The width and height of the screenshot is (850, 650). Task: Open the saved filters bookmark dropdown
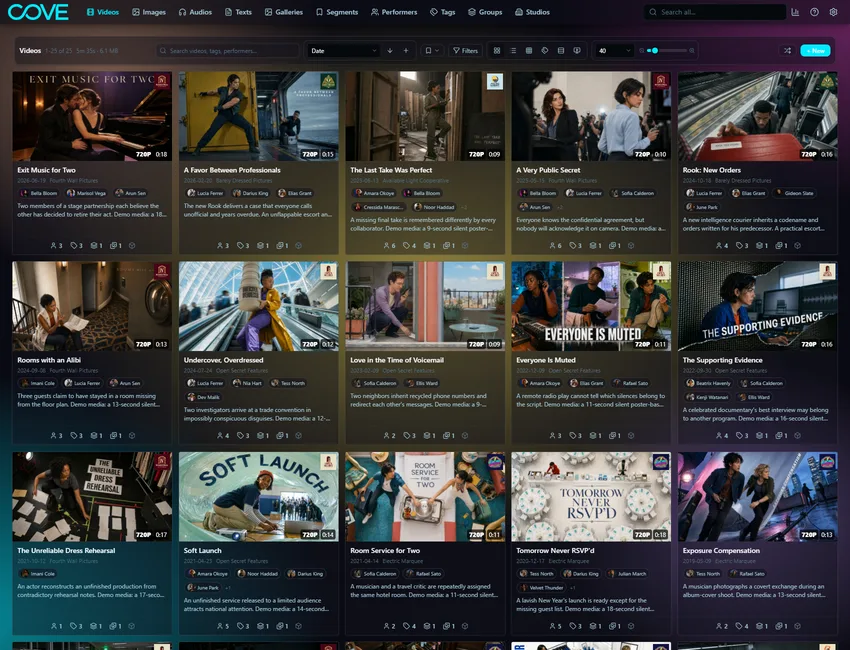(432, 50)
